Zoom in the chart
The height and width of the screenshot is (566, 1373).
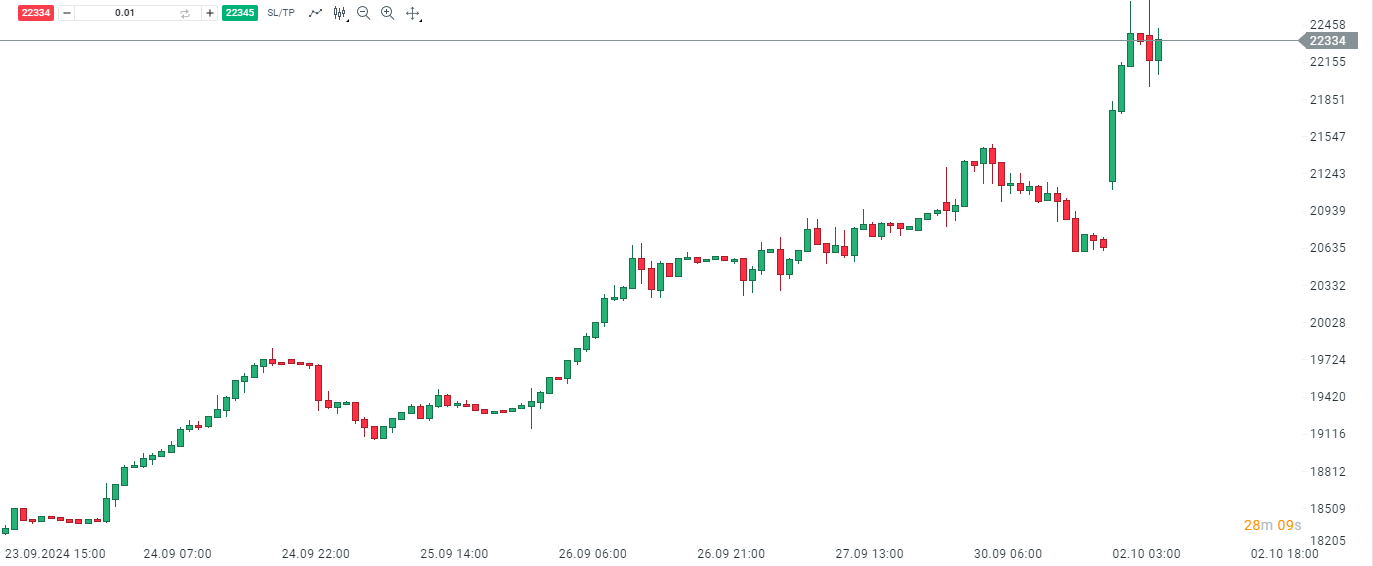[x=387, y=13]
